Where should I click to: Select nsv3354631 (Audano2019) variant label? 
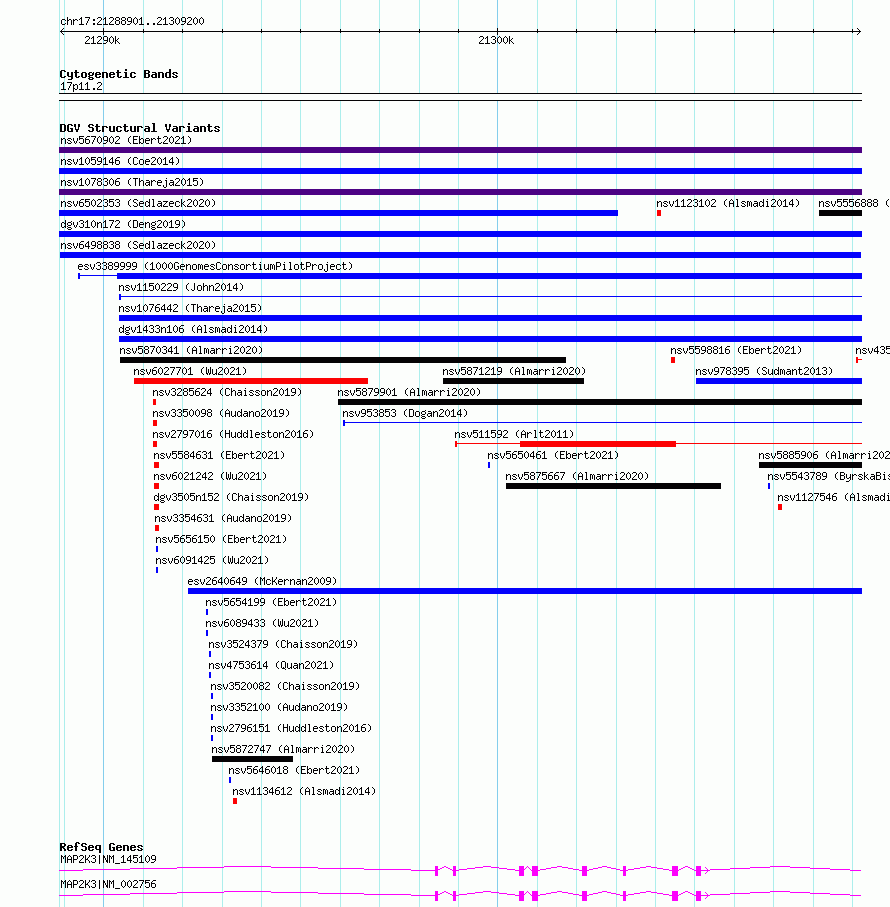click(223, 518)
